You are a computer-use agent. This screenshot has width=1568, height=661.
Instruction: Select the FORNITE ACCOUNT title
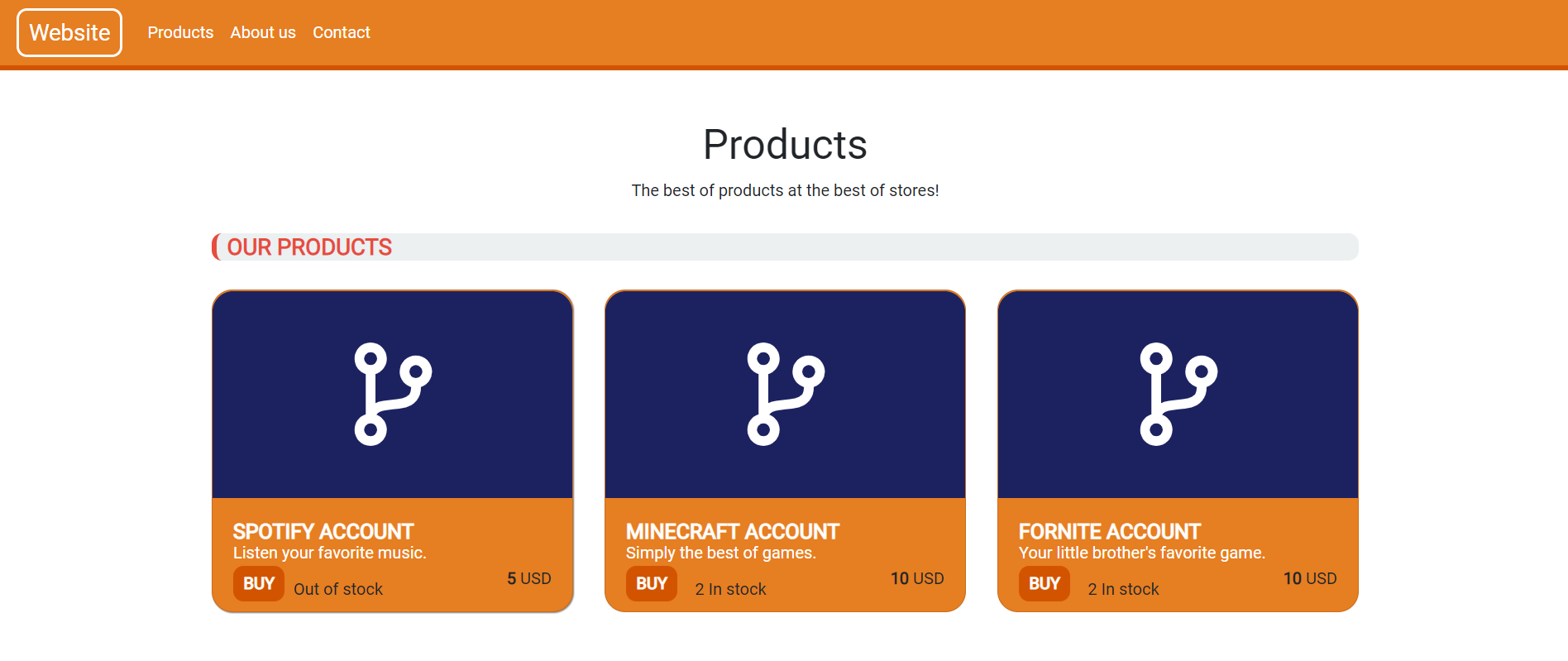coord(1109,531)
